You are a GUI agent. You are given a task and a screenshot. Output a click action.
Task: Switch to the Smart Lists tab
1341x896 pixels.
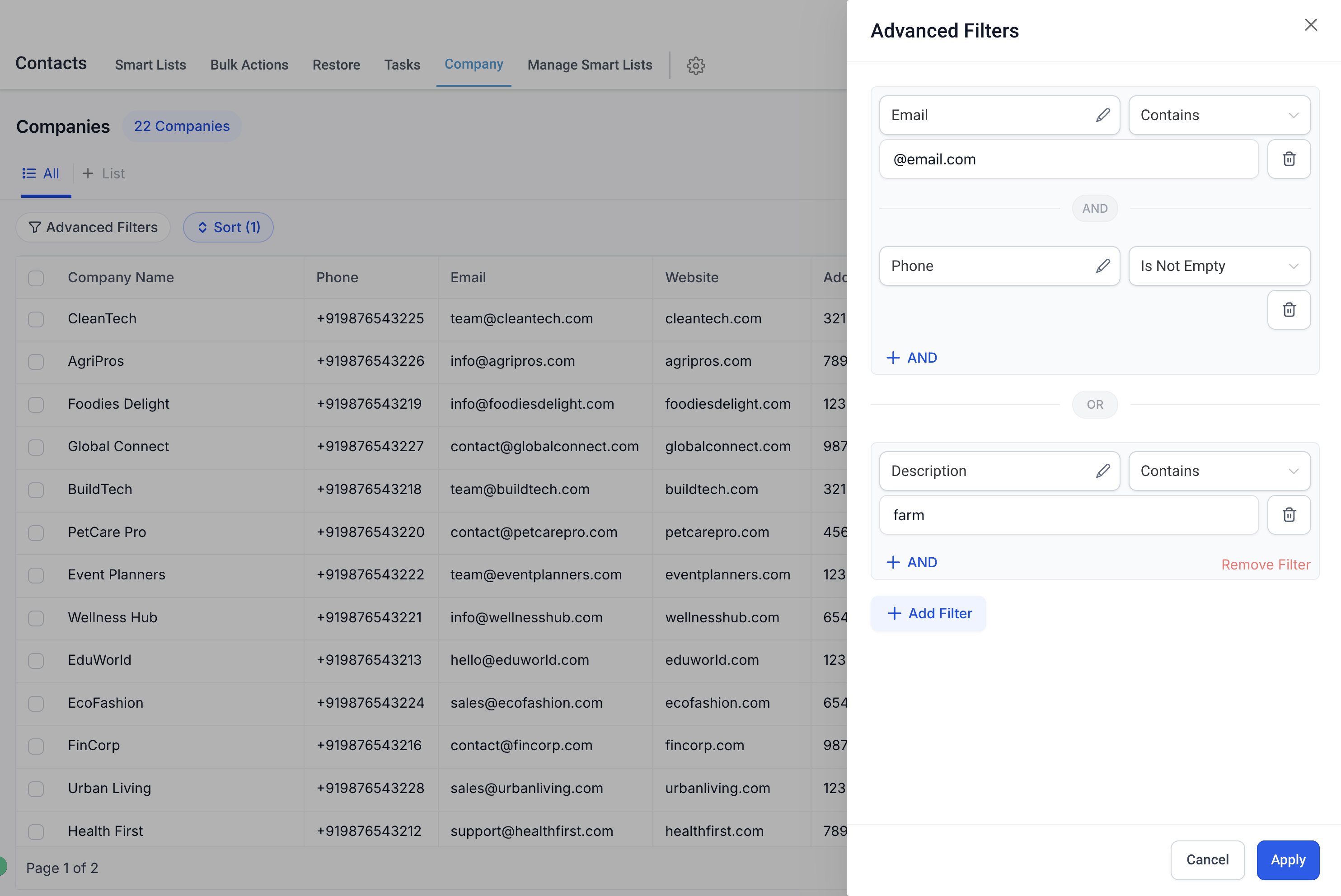(150, 65)
